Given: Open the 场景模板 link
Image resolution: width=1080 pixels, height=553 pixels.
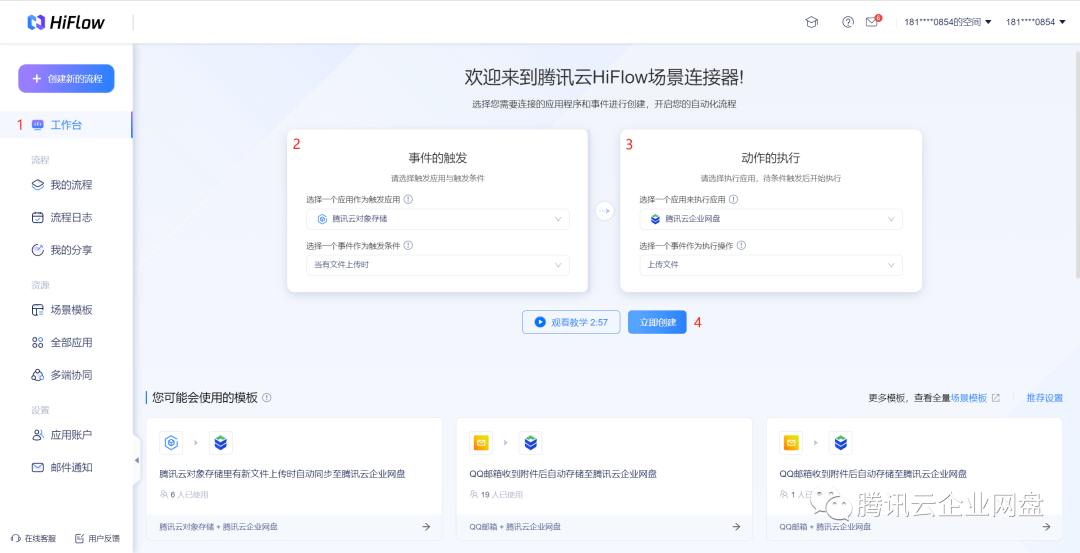Looking at the screenshot, I should pos(969,397).
